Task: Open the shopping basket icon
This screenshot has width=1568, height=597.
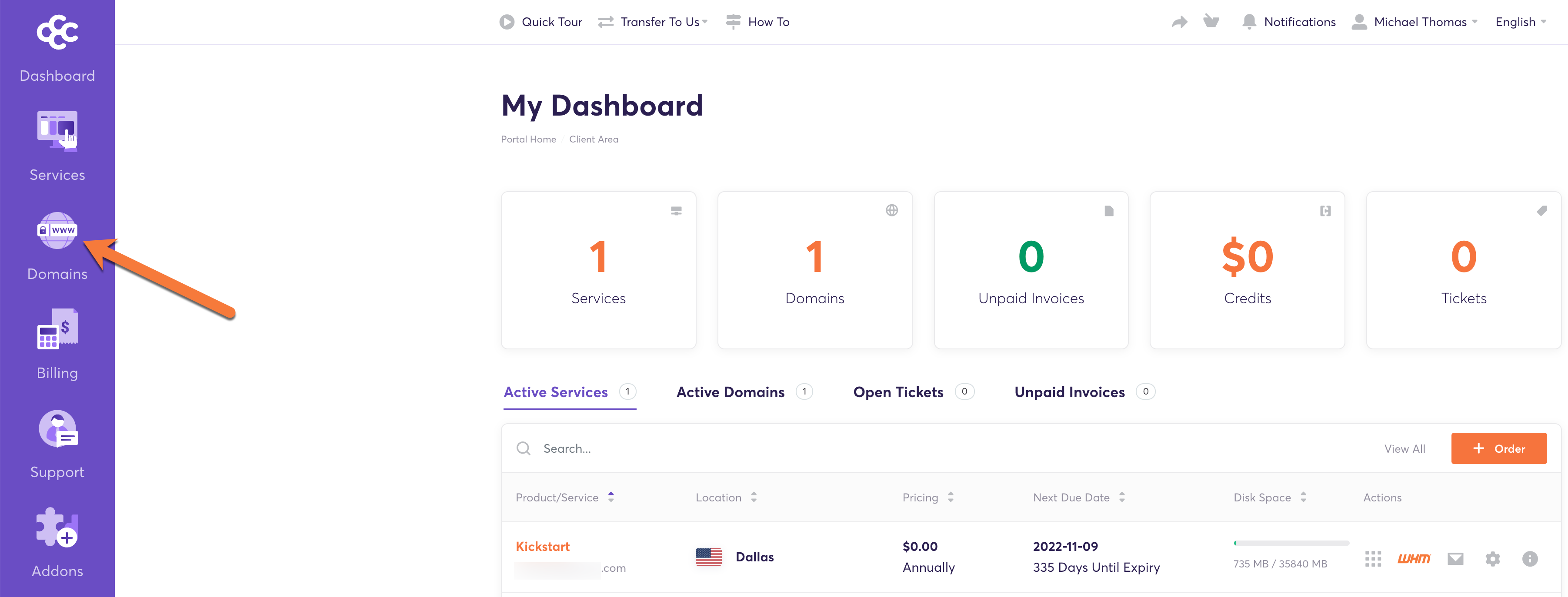Action: [1211, 22]
